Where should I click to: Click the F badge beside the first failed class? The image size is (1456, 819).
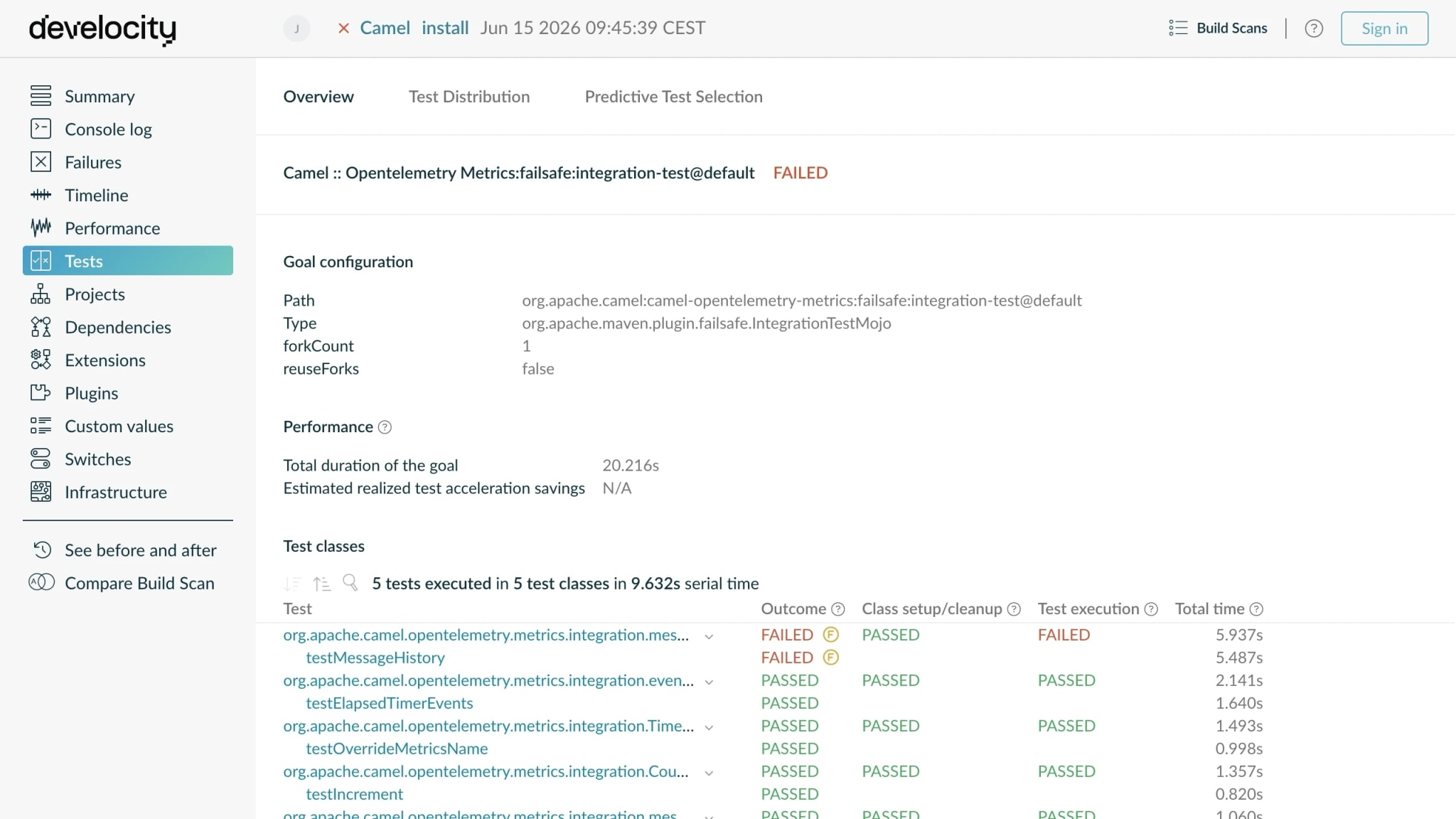(x=830, y=635)
